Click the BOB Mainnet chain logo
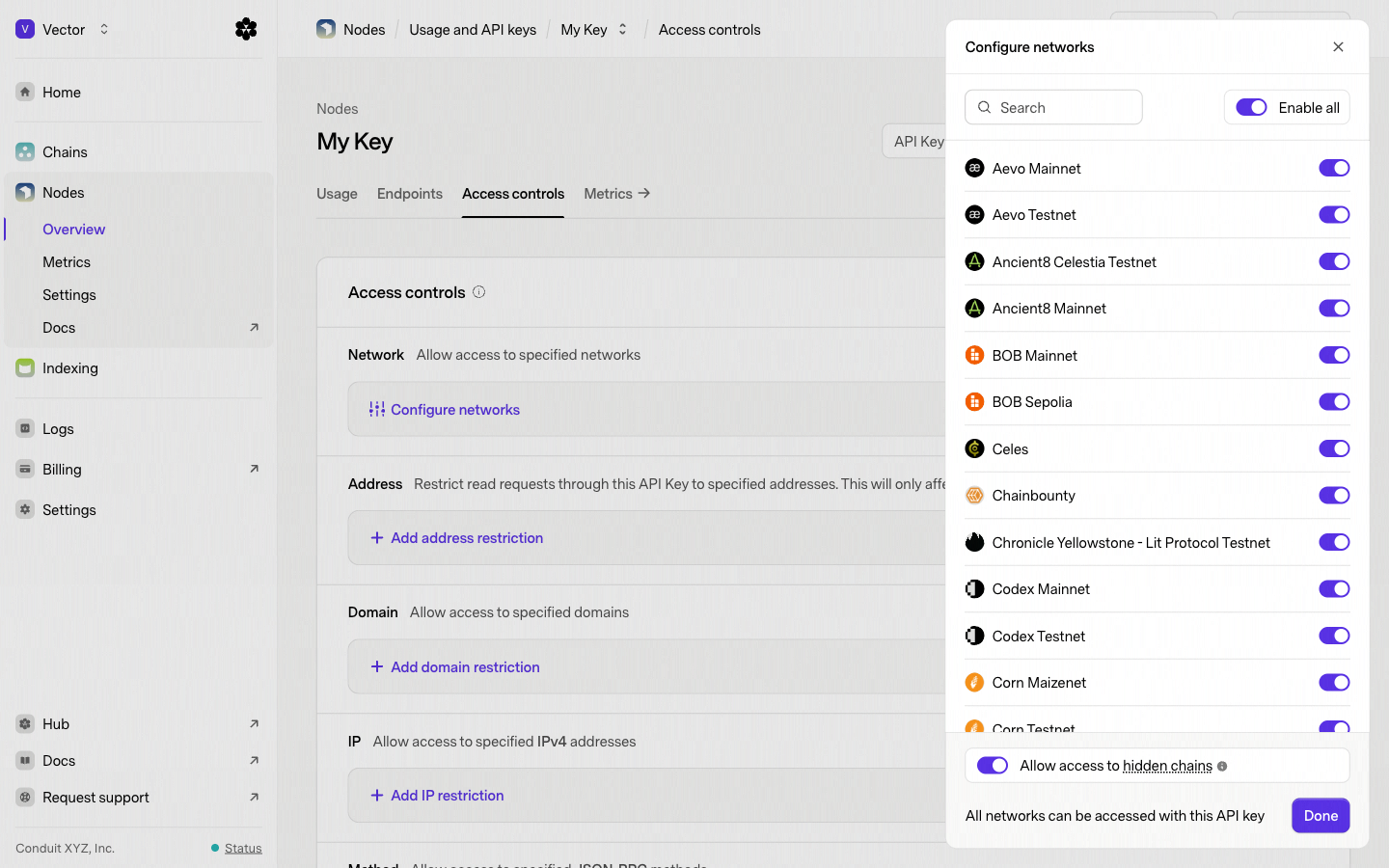Image resolution: width=1389 pixels, height=868 pixels. [974, 355]
